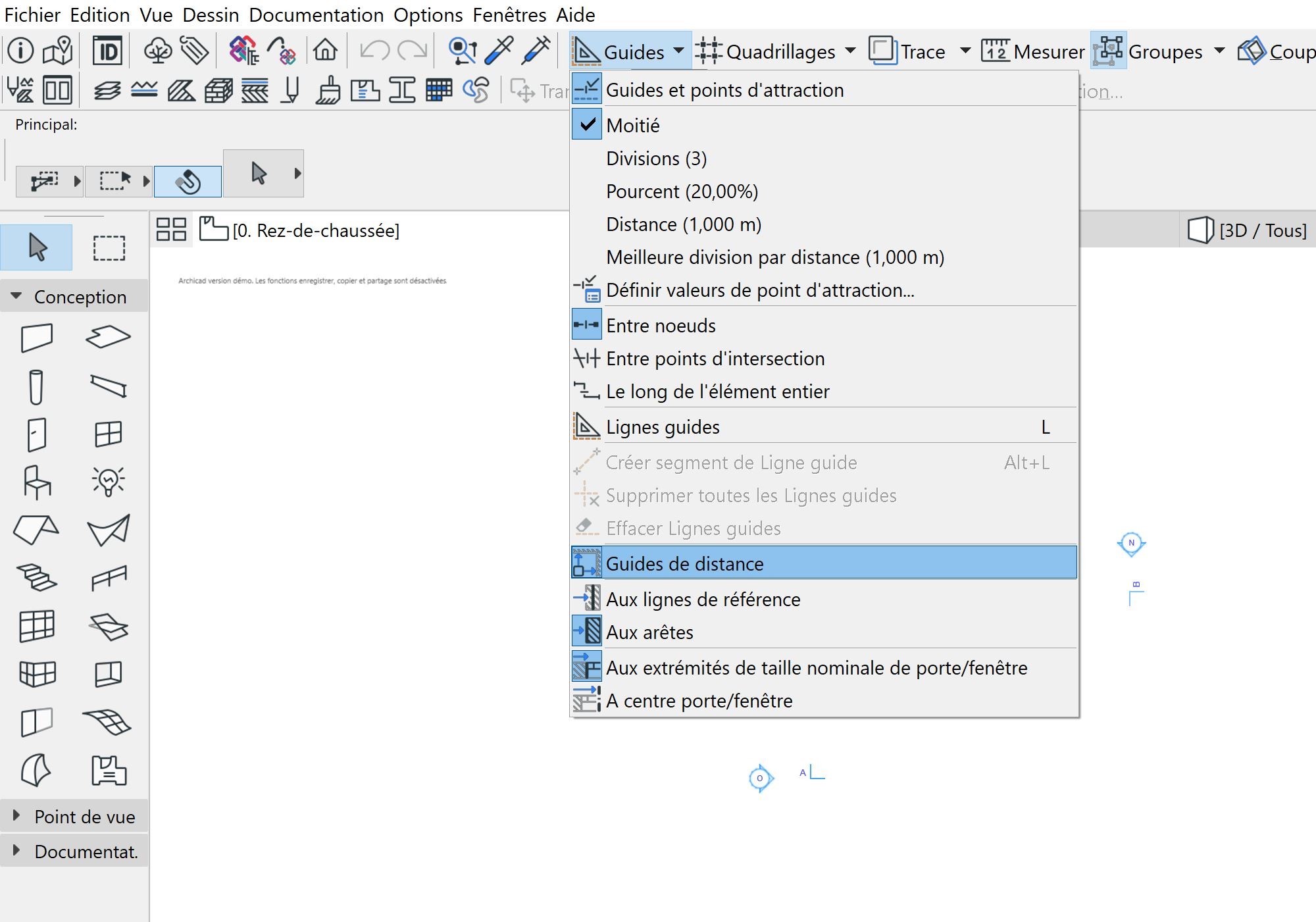Choose Guides de distance menu entry
This screenshot has width=1316, height=922.
pos(684,563)
